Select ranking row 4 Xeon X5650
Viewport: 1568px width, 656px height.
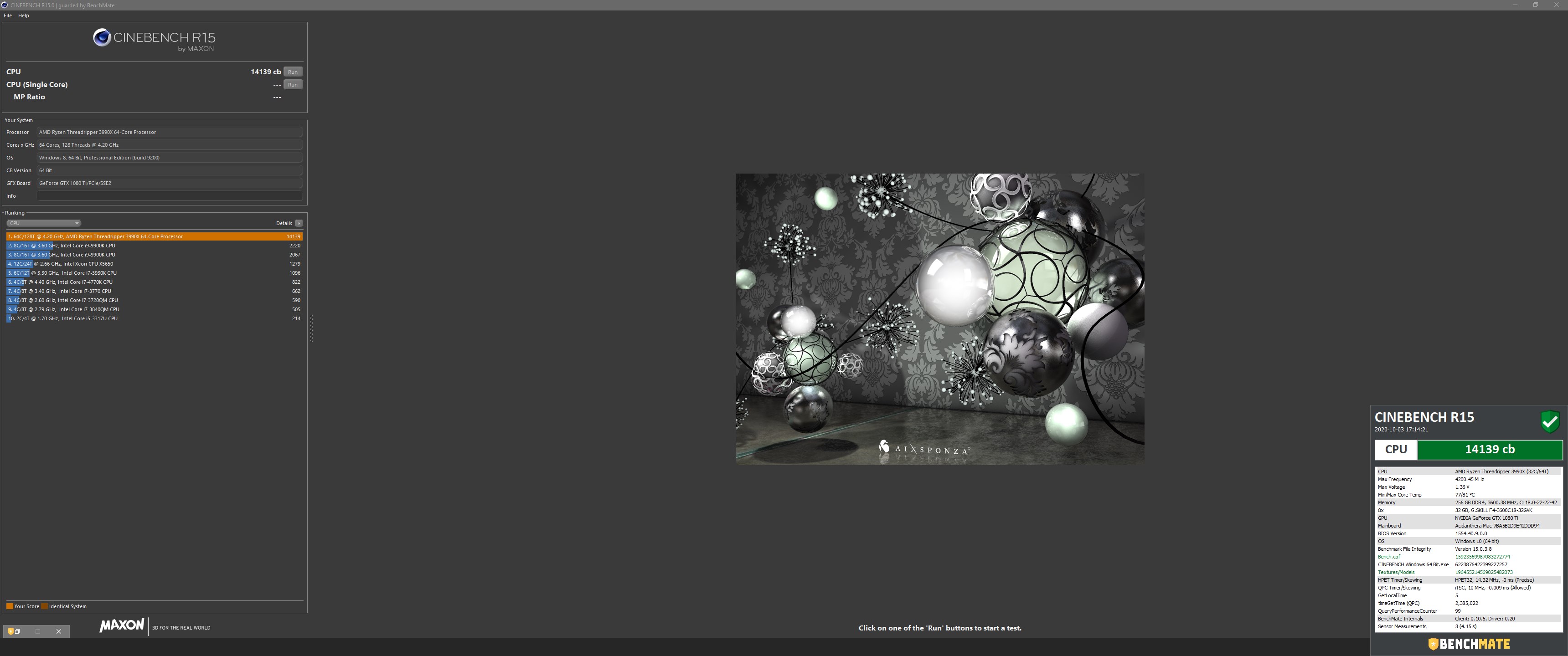point(155,263)
